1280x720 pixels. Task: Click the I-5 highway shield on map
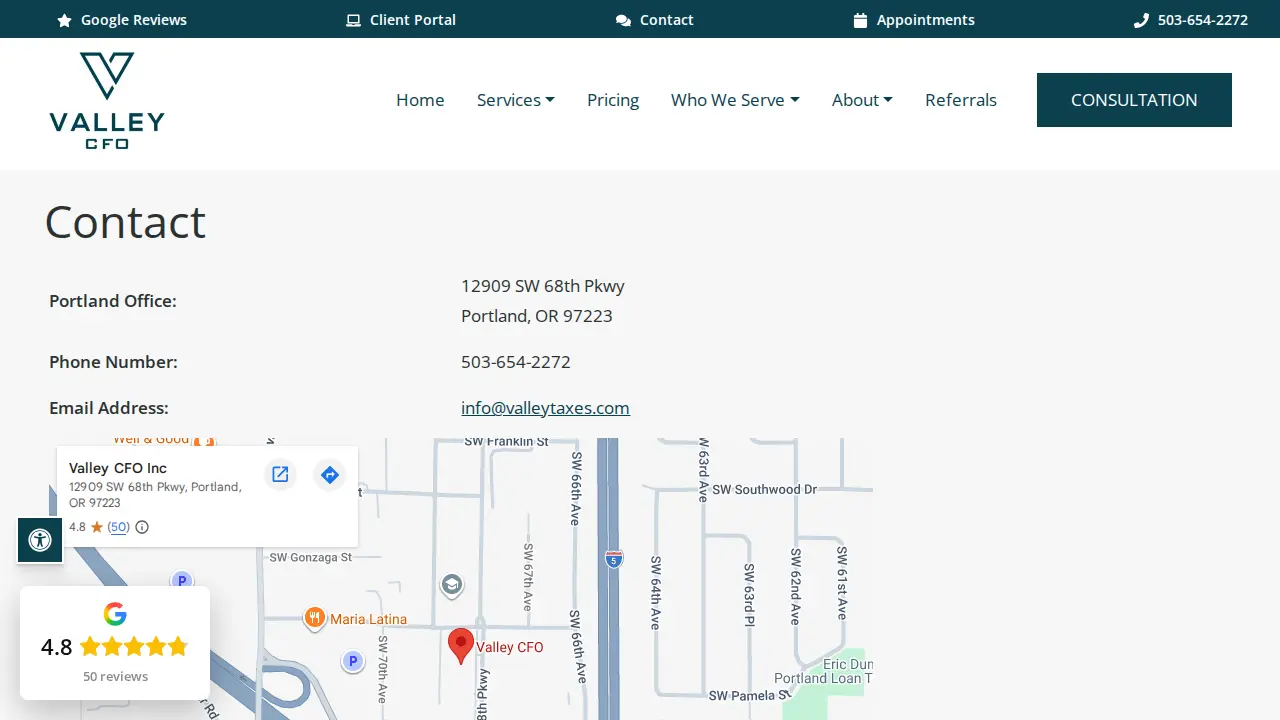click(x=614, y=558)
